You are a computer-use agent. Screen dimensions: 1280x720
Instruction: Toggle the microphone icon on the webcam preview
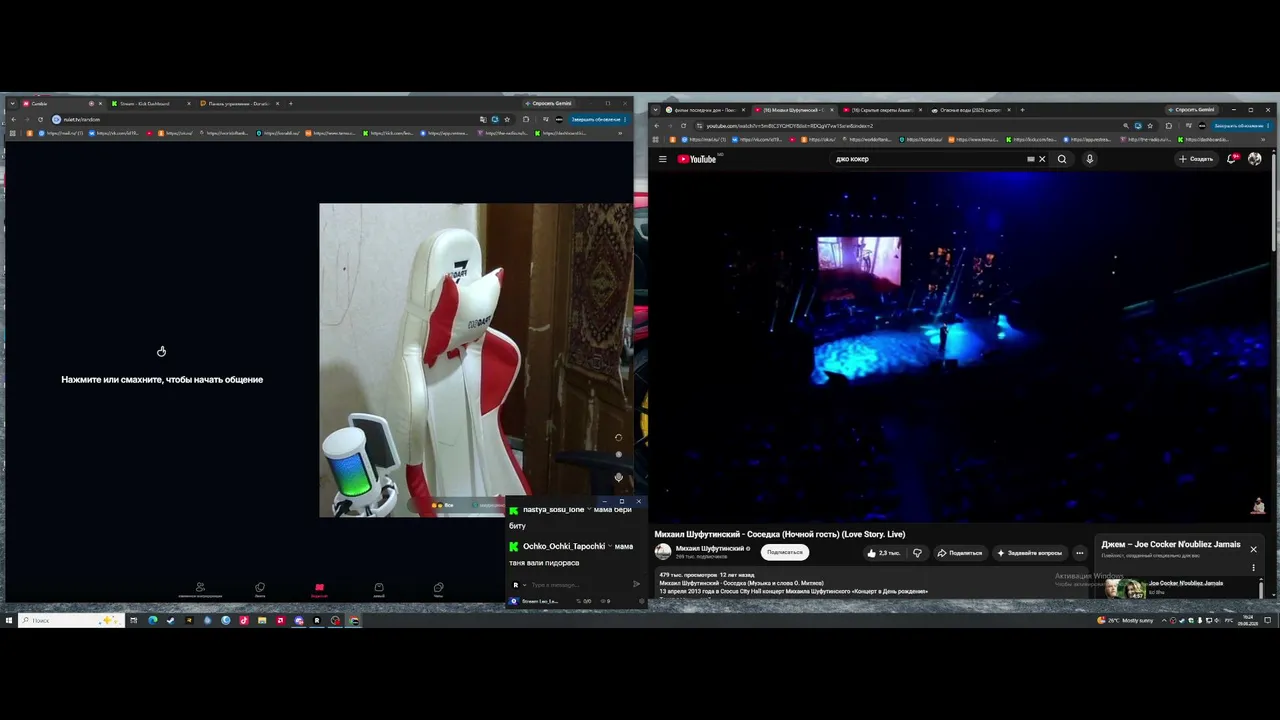tap(618, 477)
